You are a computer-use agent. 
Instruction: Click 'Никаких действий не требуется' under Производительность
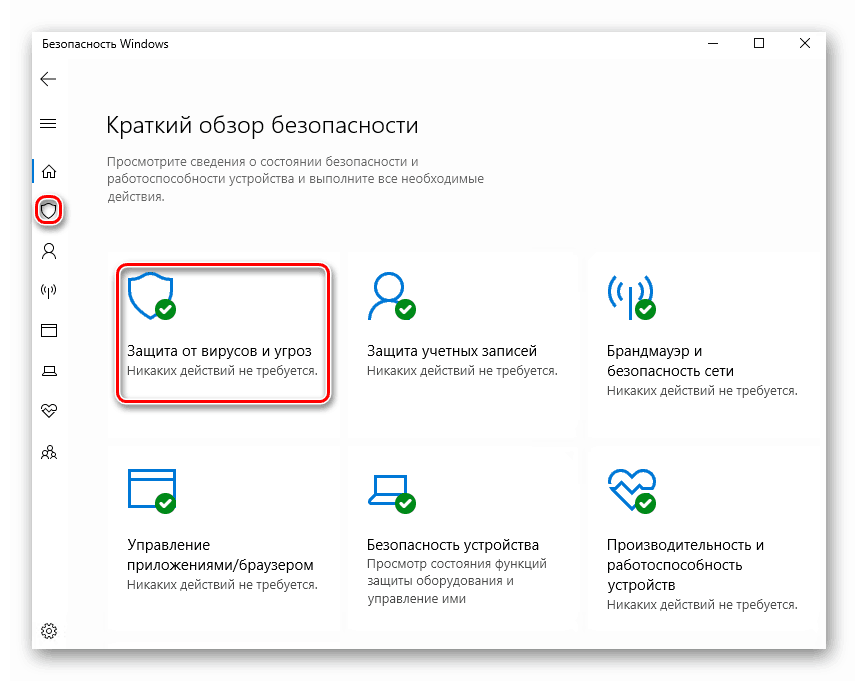coord(702,605)
